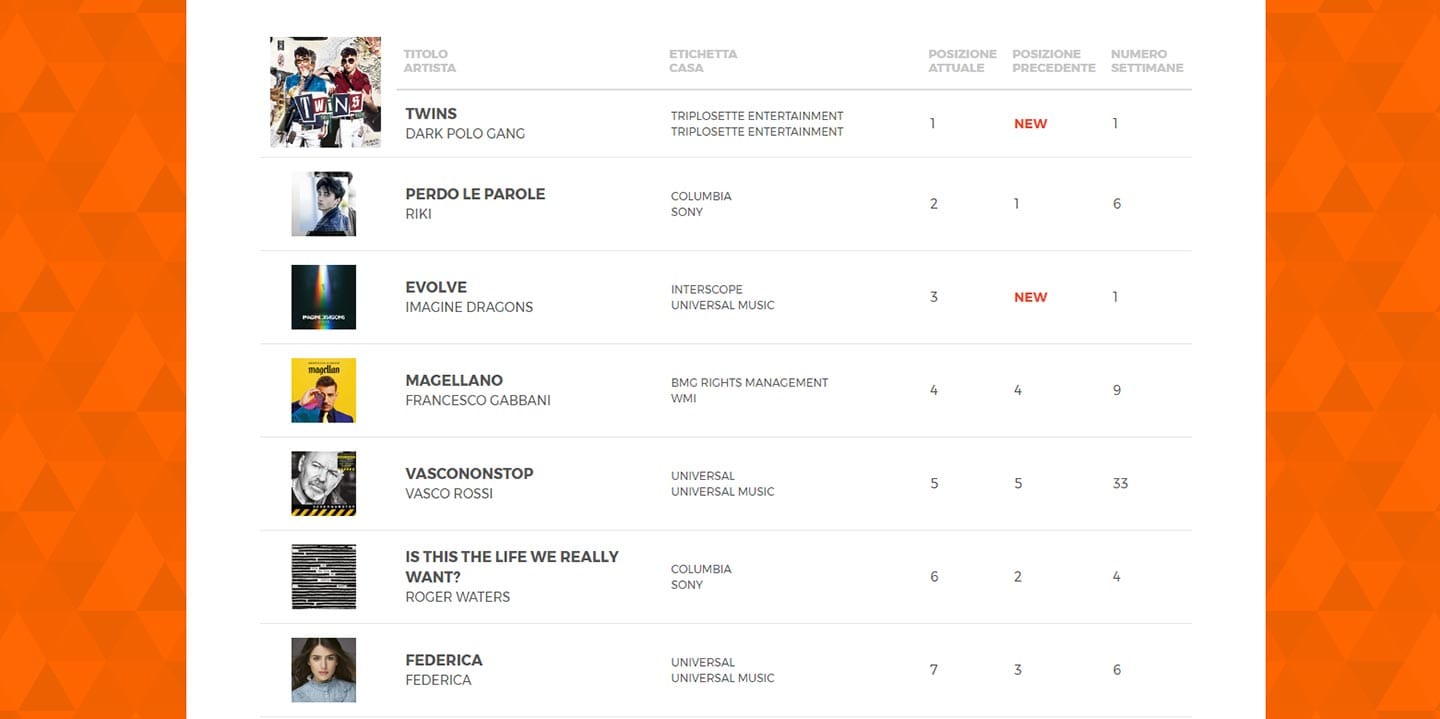Click the red NEW badge for Evolve
Image resolution: width=1440 pixels, height=719 pixels.
coord(1030,297)
